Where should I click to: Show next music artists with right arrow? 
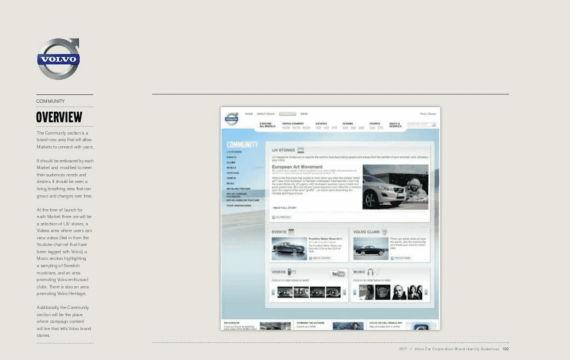[x=426, y=292]
